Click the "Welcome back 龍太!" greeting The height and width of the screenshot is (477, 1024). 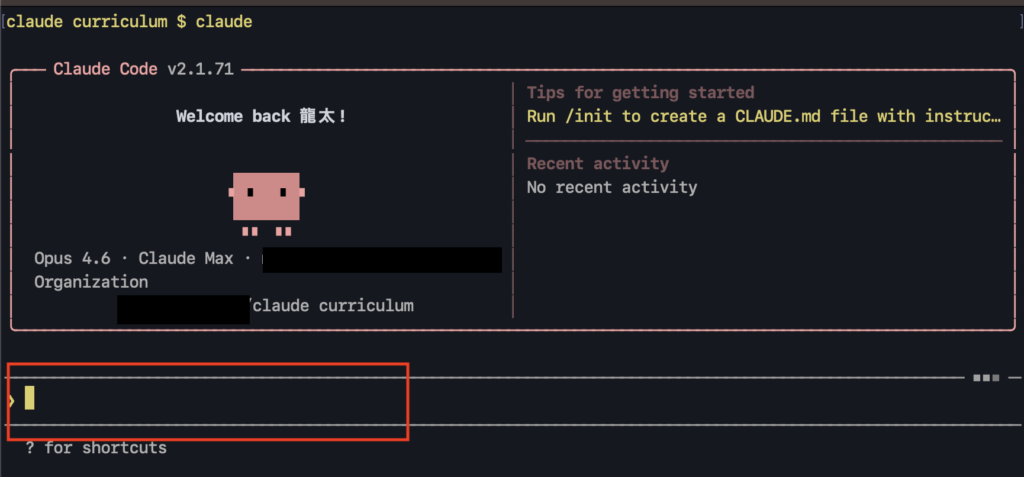coord(261,116)
